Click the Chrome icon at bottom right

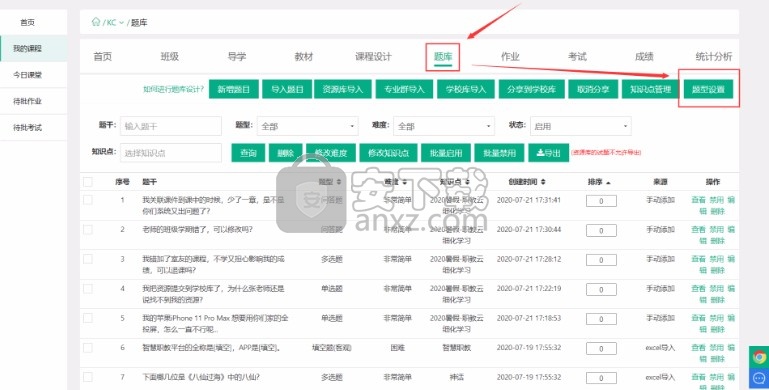tap(759, 357)
